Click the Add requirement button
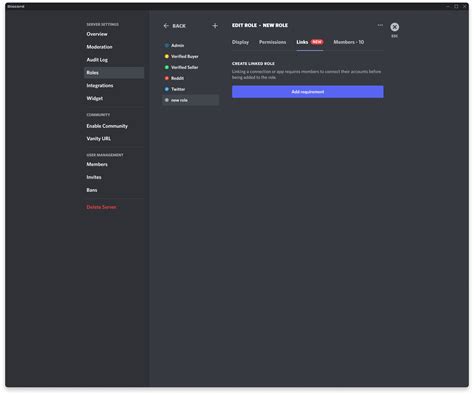 308,92
